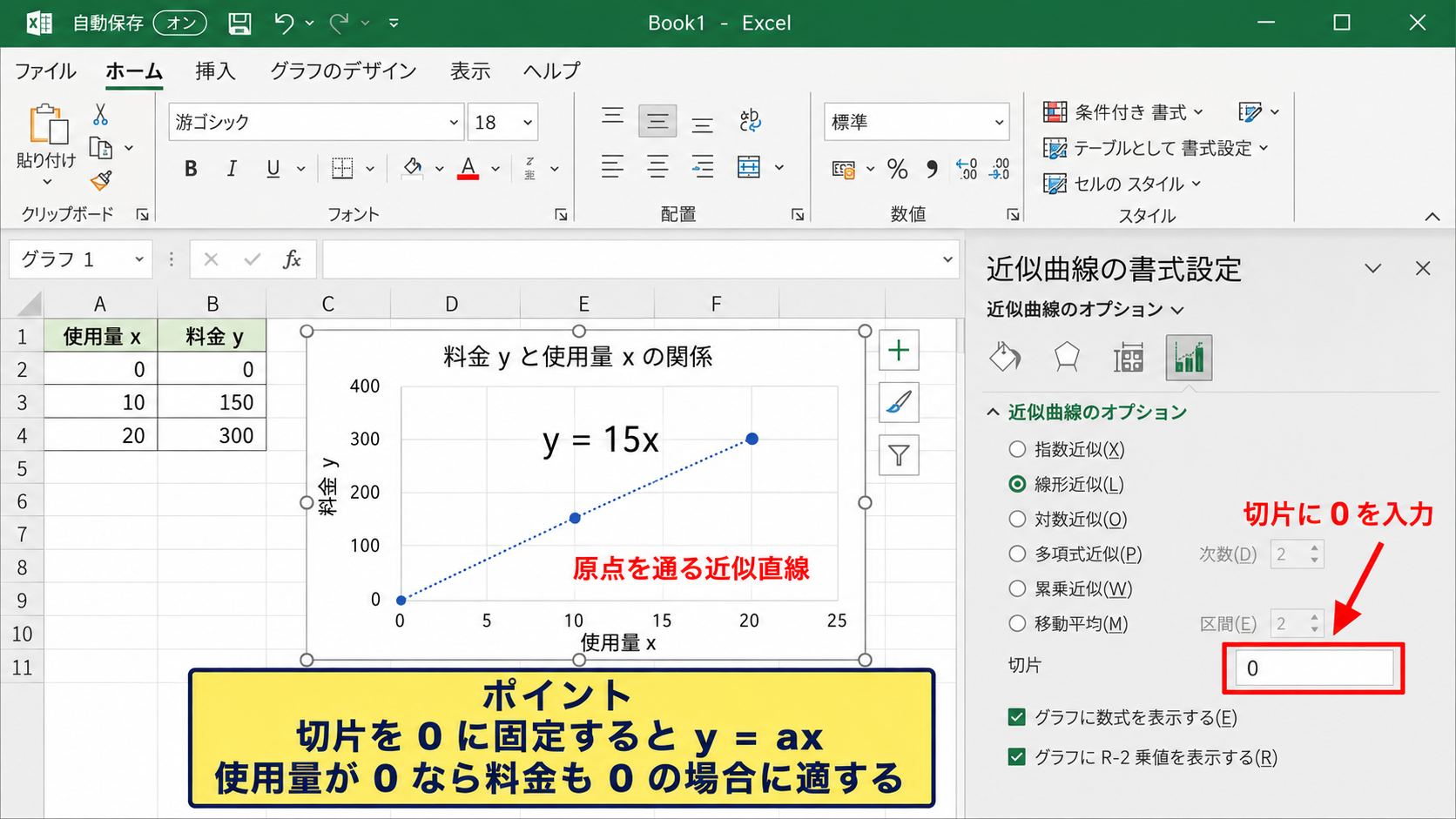1456x819 pixels.
Task: Click the wrap text icon
Action: point(750,121)
